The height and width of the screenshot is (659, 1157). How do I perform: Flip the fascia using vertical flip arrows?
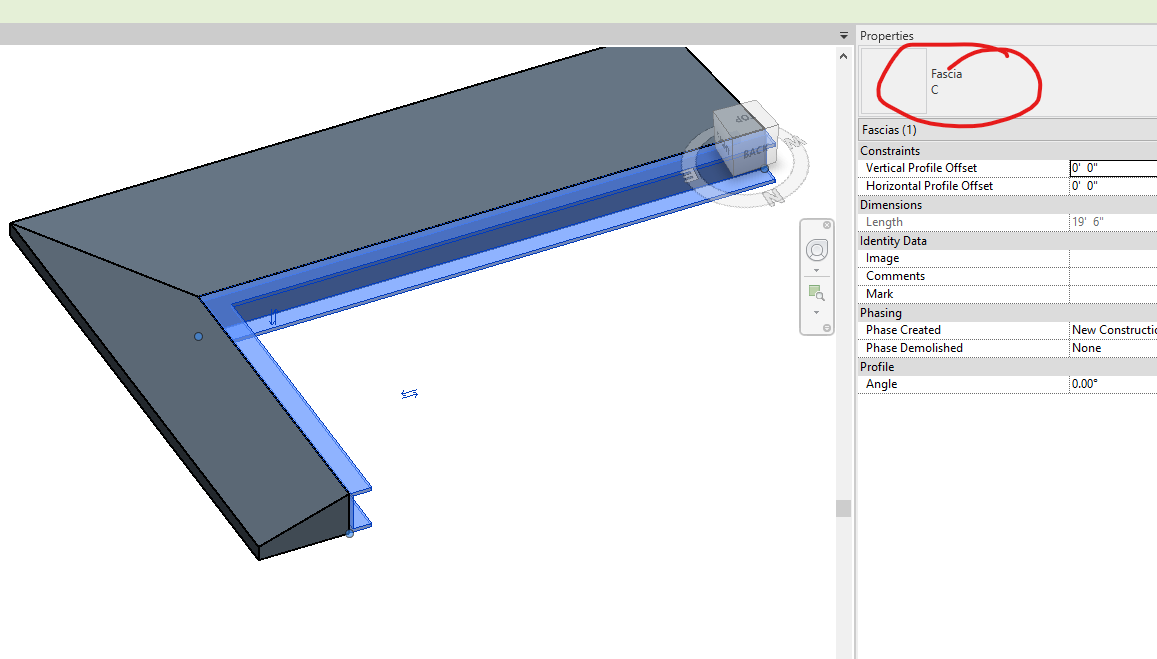273,317
